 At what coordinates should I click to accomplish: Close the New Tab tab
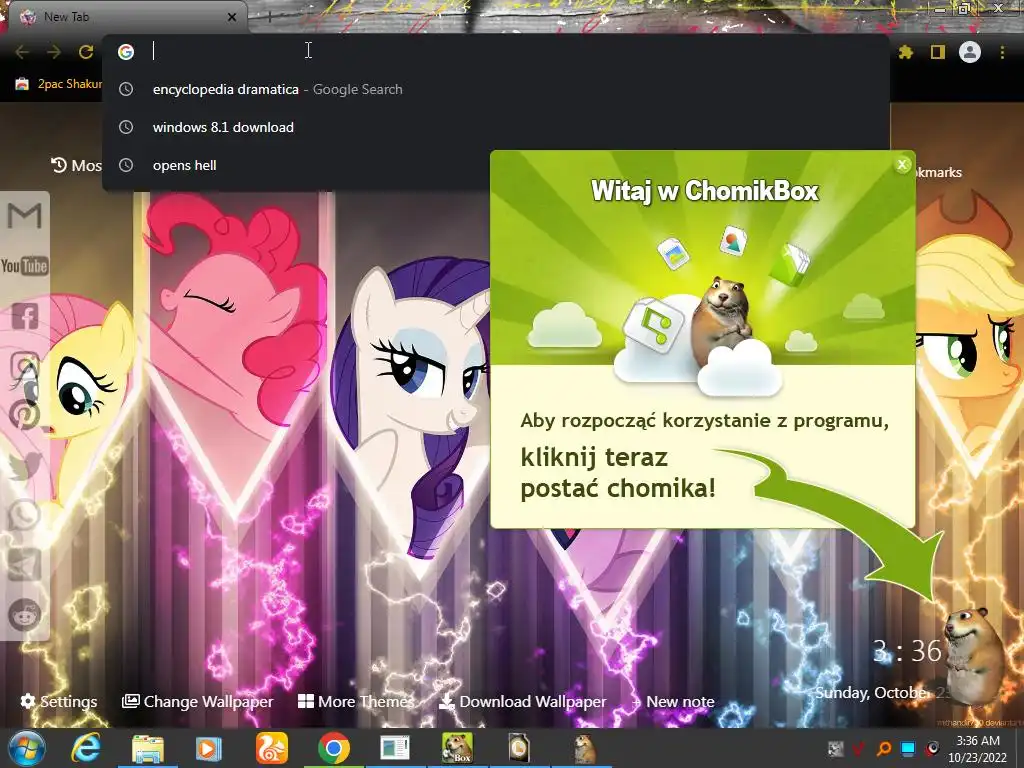point(232,17)
